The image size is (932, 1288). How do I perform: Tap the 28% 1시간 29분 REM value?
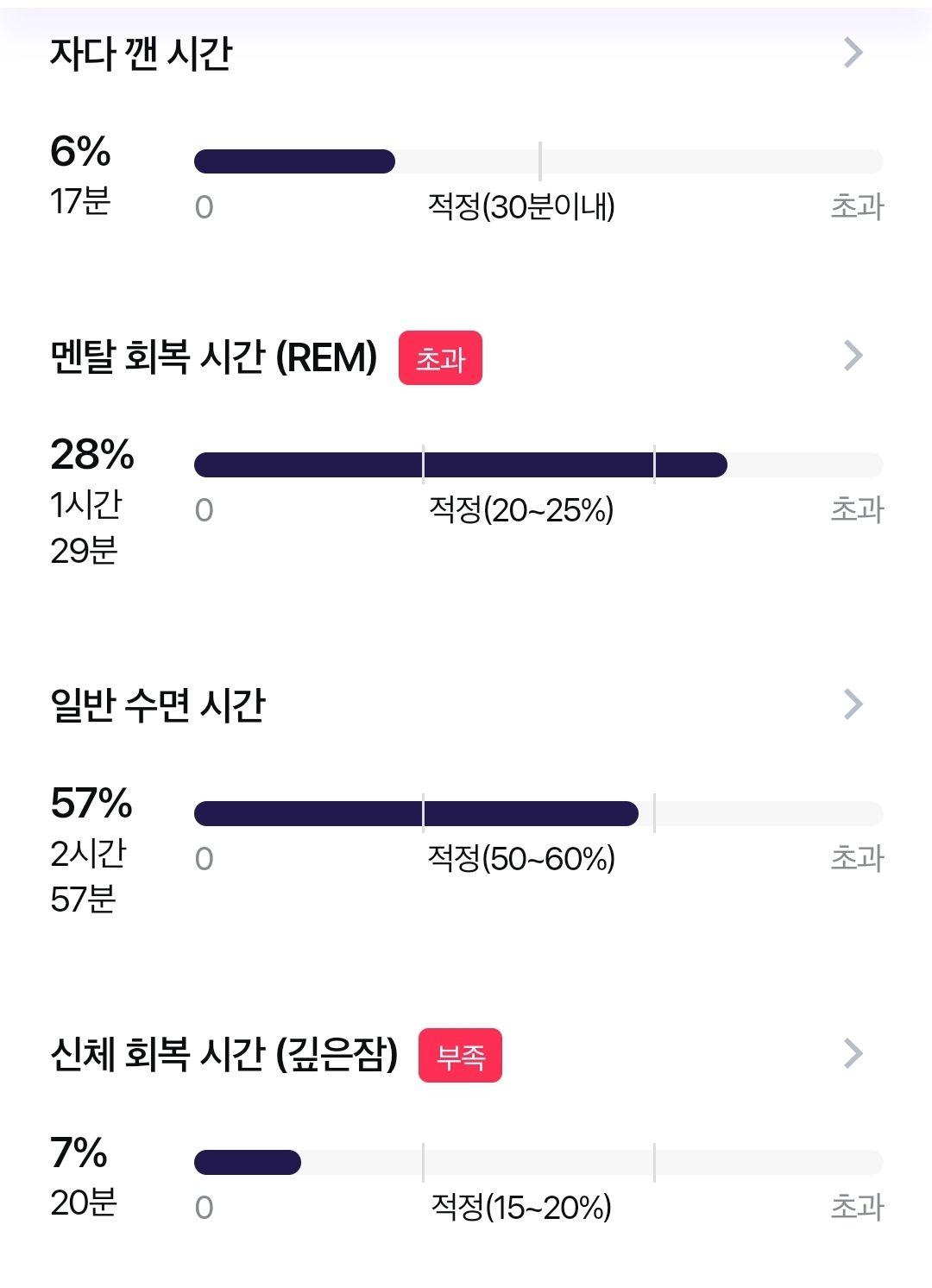[92, 501]
